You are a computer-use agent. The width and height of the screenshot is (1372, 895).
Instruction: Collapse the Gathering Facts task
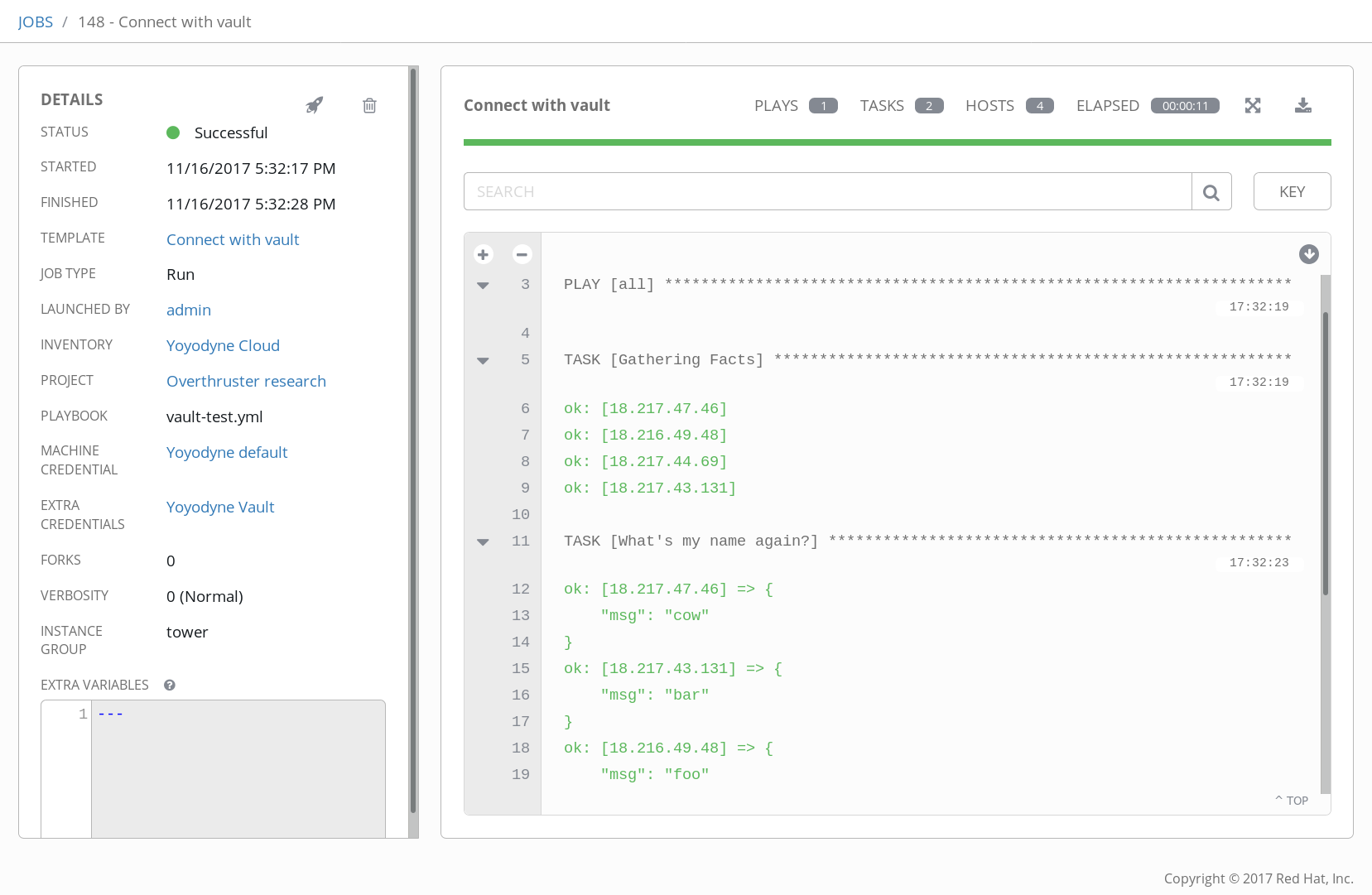pos(484,360)
